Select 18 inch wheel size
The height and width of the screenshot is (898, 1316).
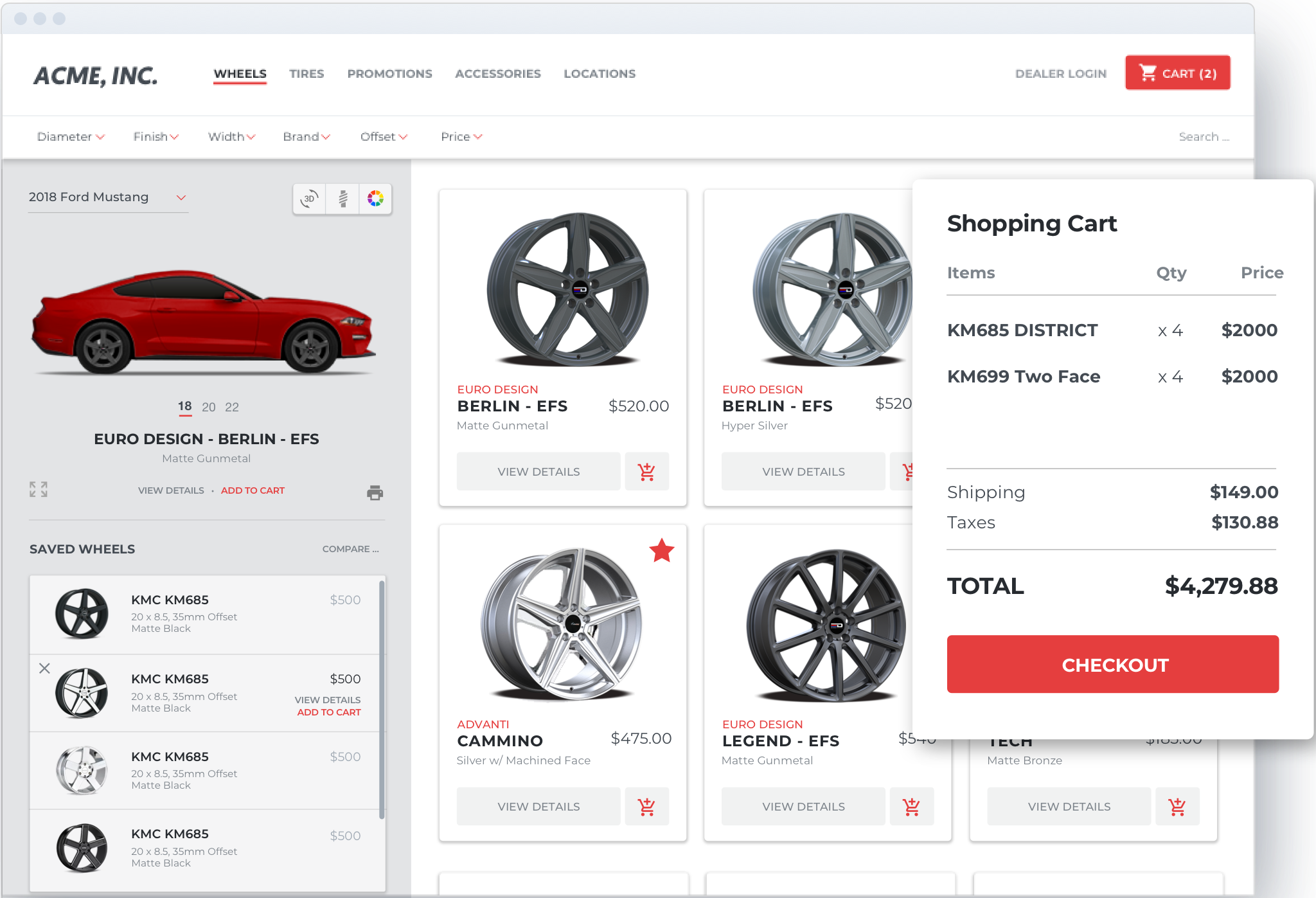tap(185, 406)
